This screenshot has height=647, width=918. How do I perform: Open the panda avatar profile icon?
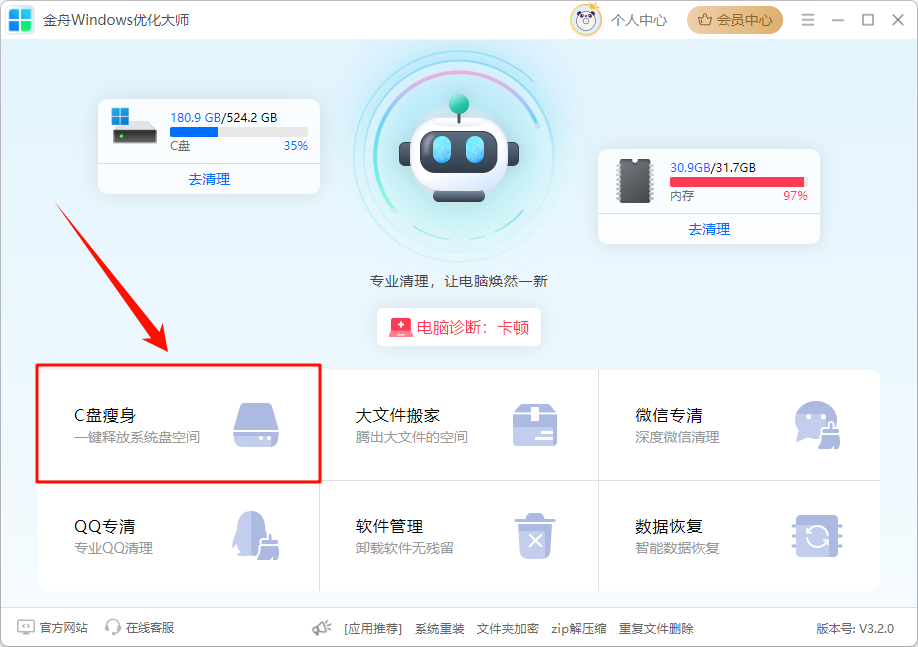(585, 20)
